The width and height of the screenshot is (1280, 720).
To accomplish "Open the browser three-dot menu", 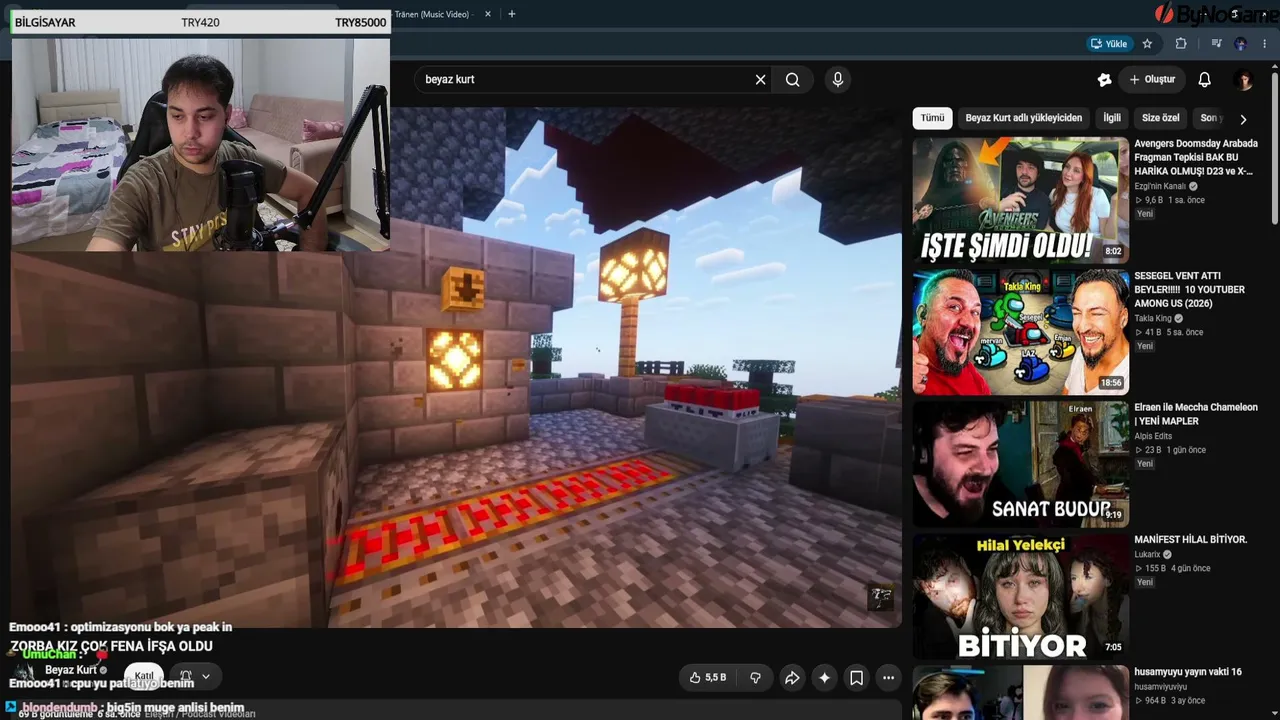I will point(1265,43).
